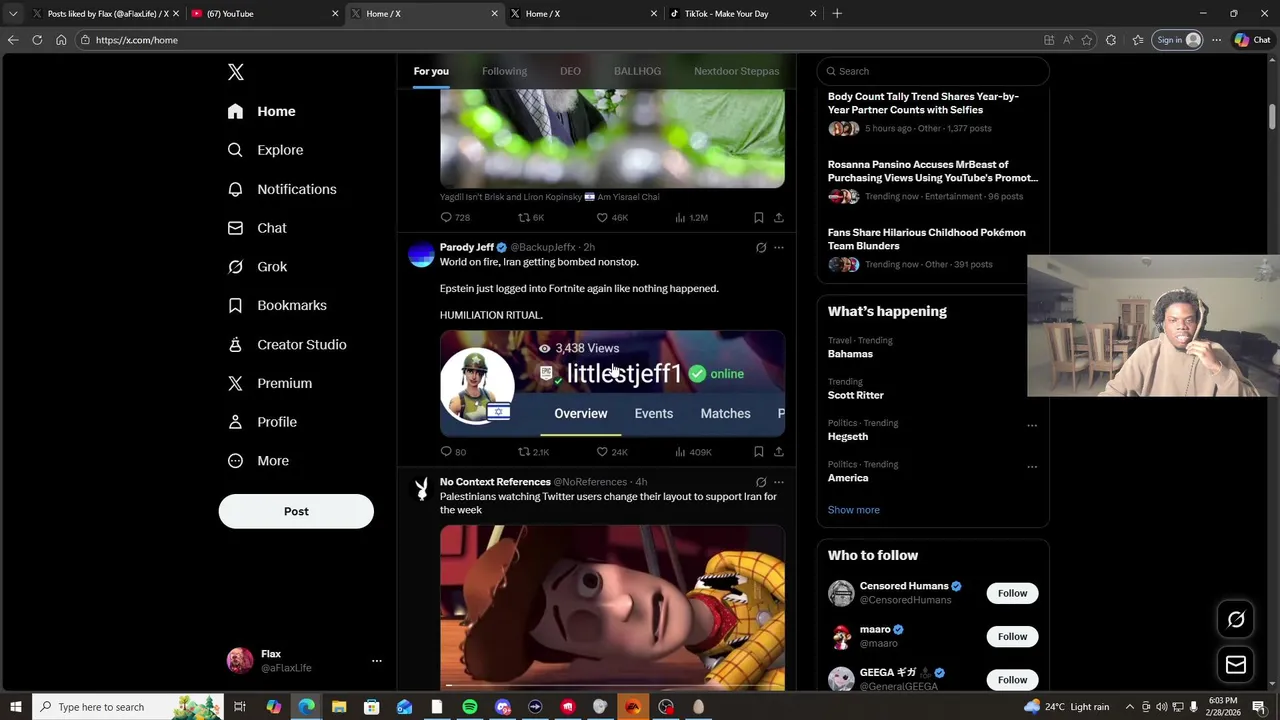Repost the post showing 6K reposts
Image resolution: width=1280 pixels, height=720 pixels.
pos(531,217)
